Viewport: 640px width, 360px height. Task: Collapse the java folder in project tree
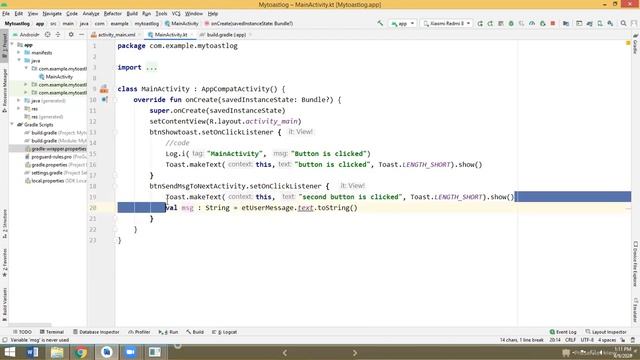tap(19, 60)
